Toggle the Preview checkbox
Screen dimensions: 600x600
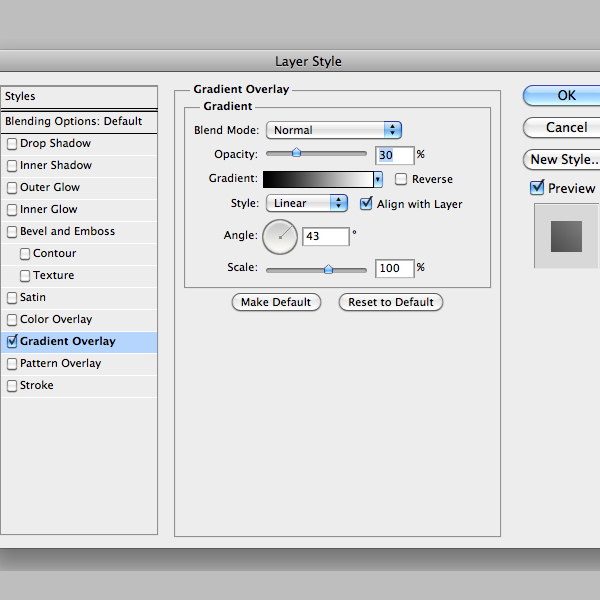point(537,188)
